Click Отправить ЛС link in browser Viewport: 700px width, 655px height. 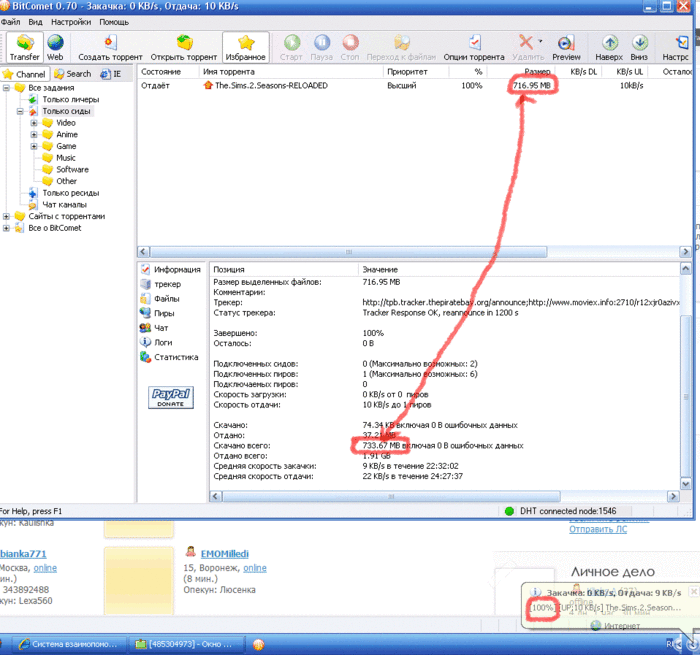pyautogui.click(x=598, y=530)
